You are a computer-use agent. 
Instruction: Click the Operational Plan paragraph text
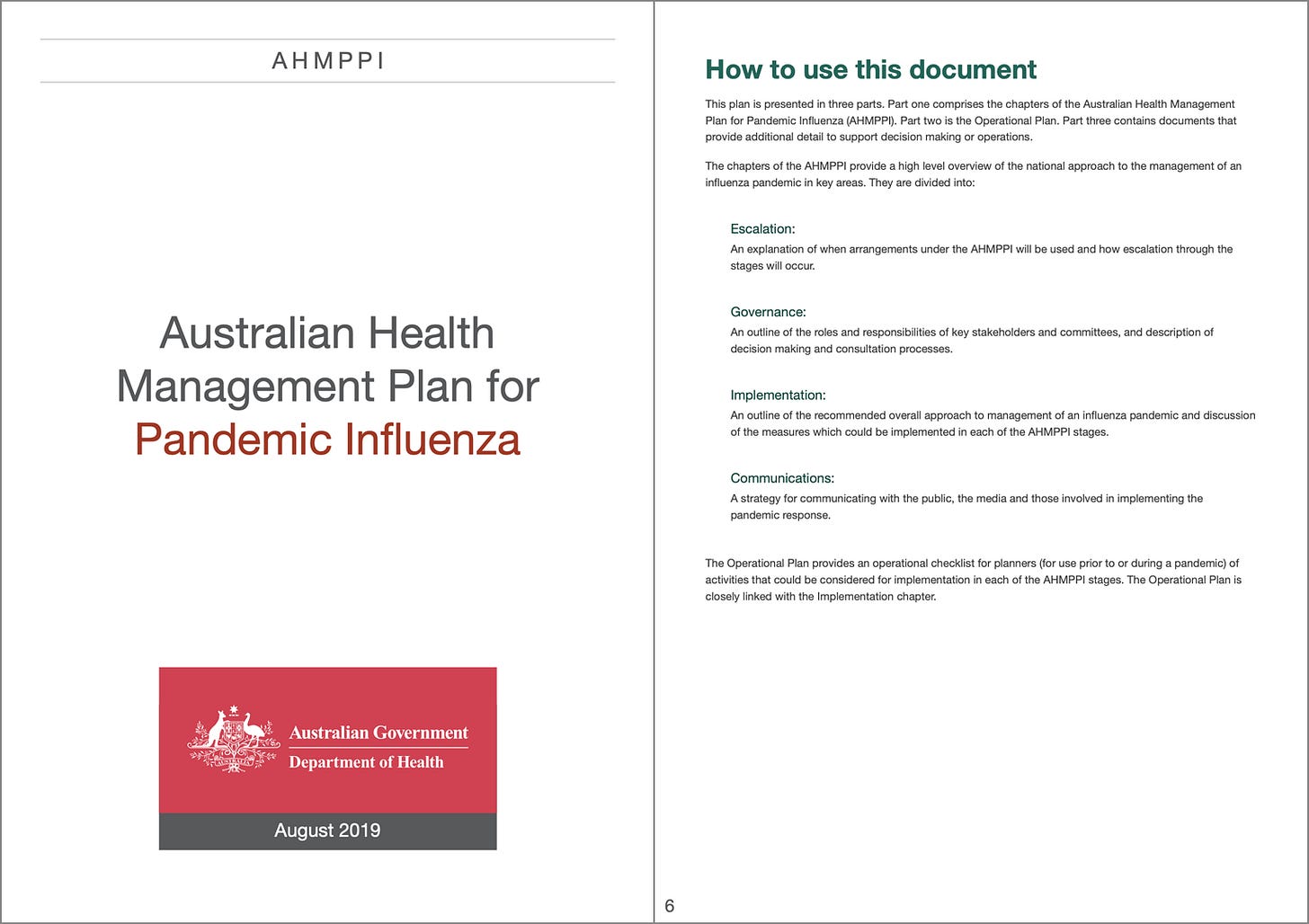(972, 579)
